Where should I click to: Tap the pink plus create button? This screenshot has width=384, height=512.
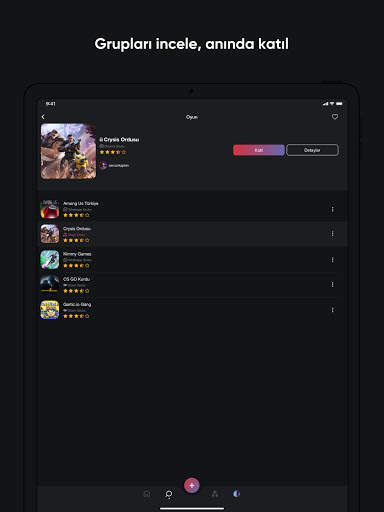tap(192, 486)
